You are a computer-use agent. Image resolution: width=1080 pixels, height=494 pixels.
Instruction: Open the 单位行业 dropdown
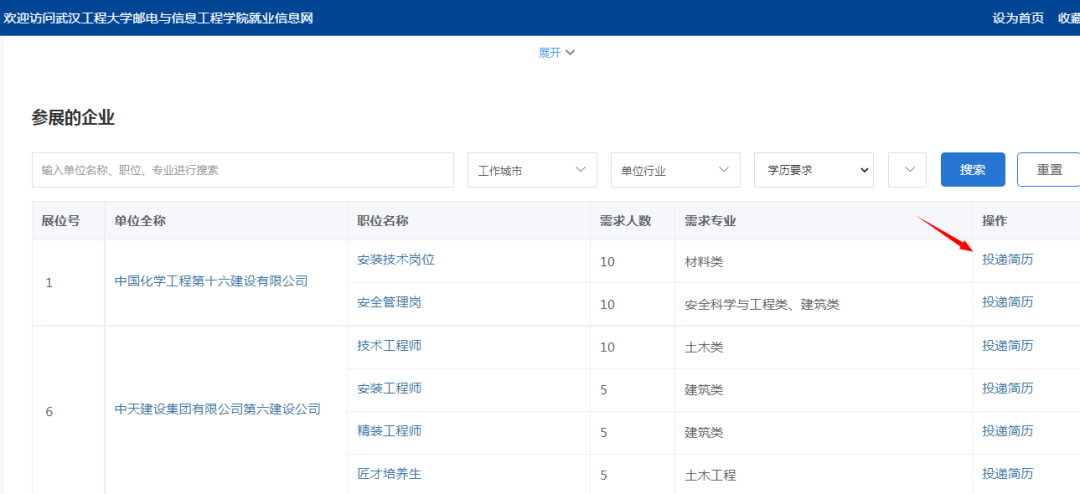click(675, 170)
